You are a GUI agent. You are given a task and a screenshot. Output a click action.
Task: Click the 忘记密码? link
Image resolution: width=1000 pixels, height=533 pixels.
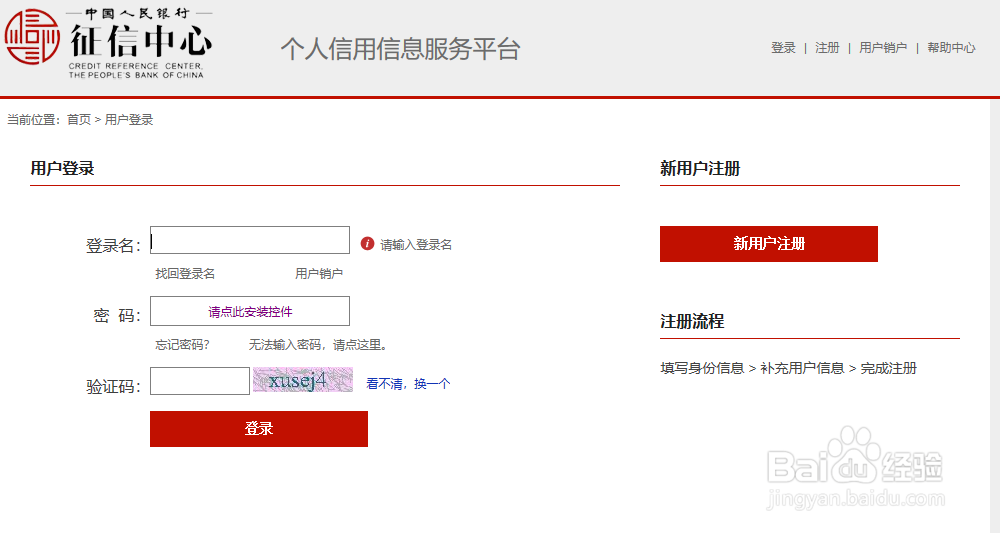point(182,345)
